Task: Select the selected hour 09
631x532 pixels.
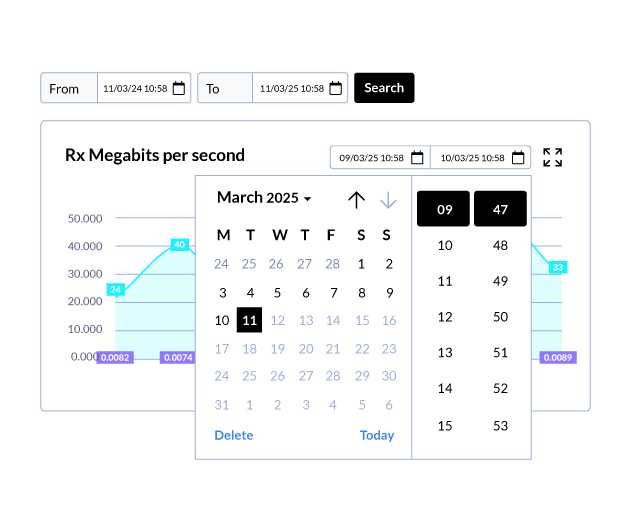Action: tap(443, 209)
